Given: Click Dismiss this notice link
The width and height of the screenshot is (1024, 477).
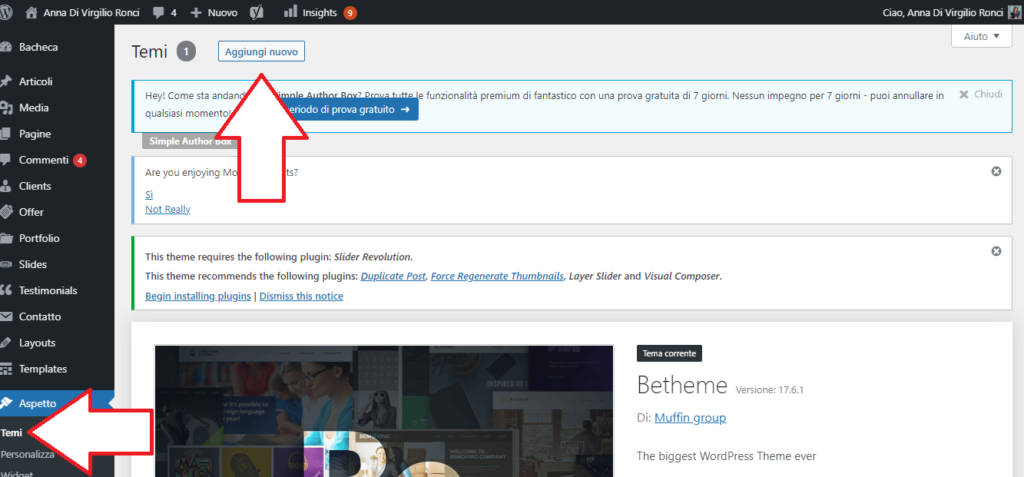Looking at the screenshot, I should (301, 296).
